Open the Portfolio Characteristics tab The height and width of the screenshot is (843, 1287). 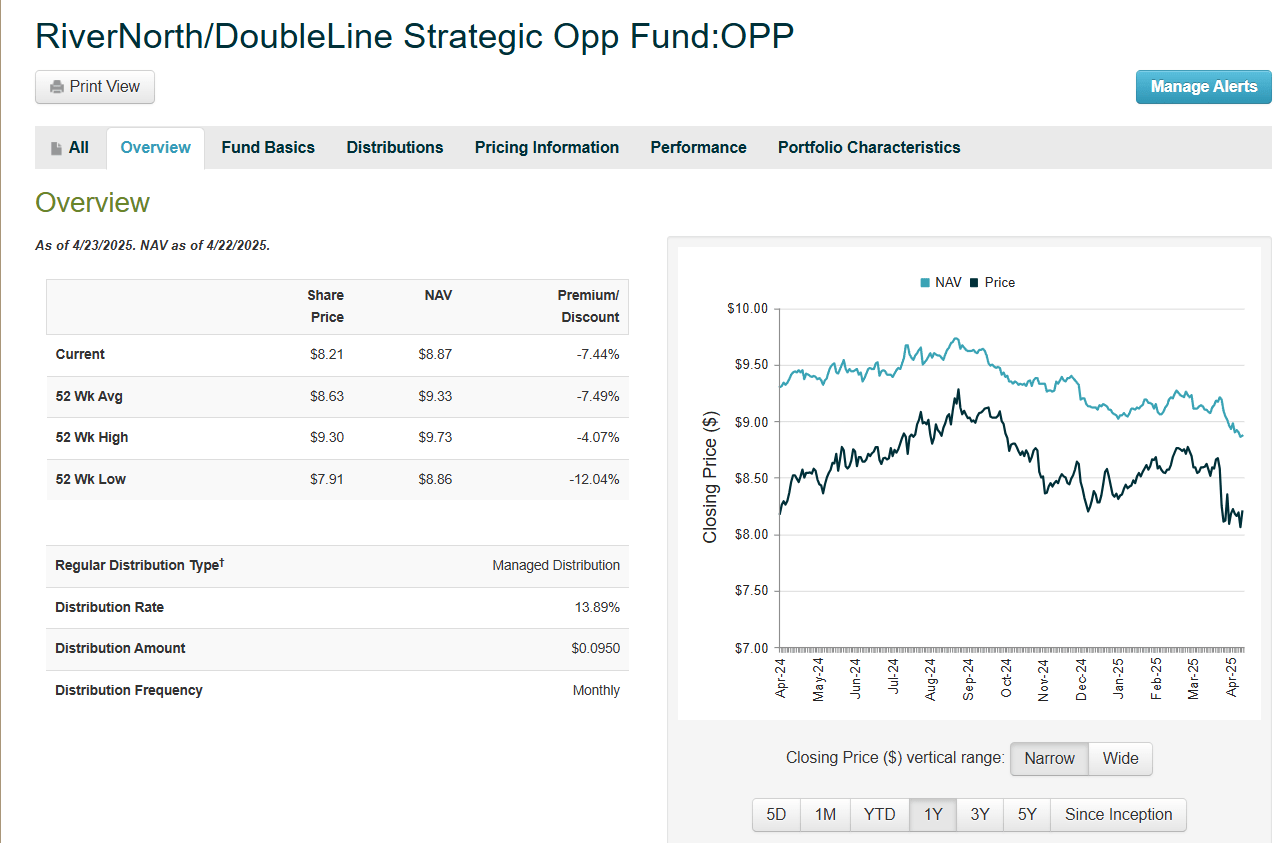tap(868, 147)
